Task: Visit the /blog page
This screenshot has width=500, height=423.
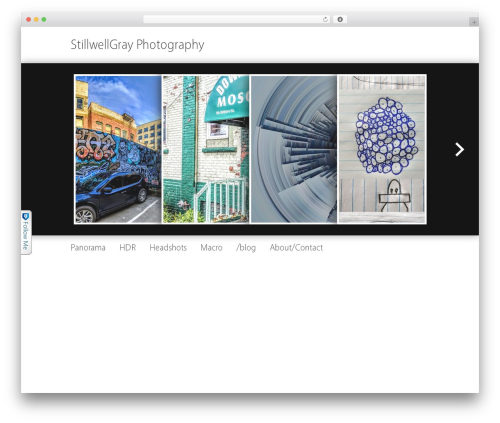Action: (246, 248)
